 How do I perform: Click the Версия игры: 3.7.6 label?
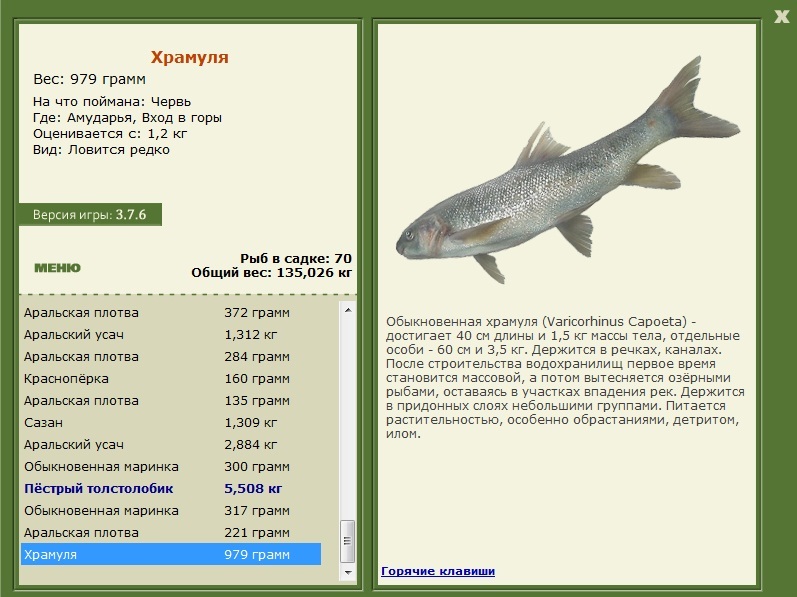click(90, 214)
